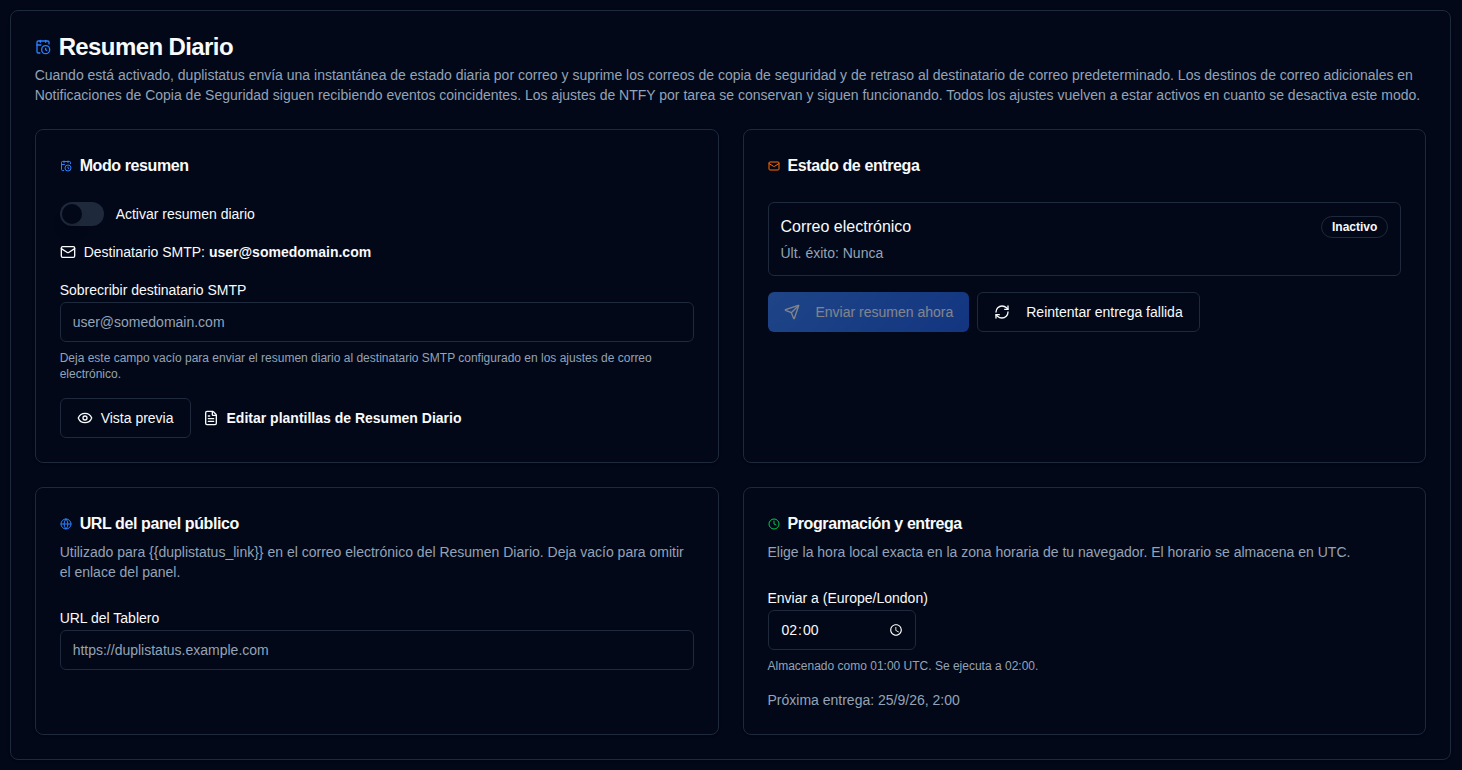Image resolution: width=1462 pixels, height=770 pixels.
Task: Open Editar plantillas de Resumen Diario
Action: 333,418
